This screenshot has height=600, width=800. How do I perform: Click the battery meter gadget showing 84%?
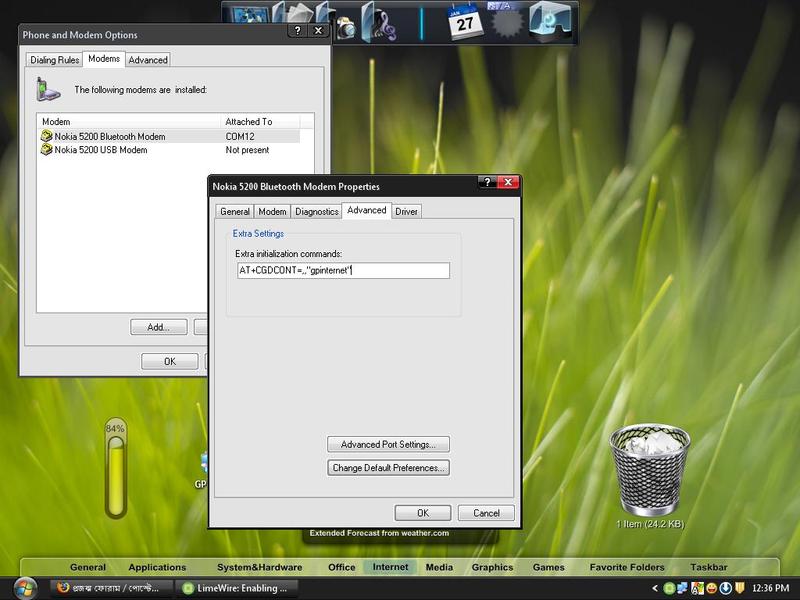(116, 468)
